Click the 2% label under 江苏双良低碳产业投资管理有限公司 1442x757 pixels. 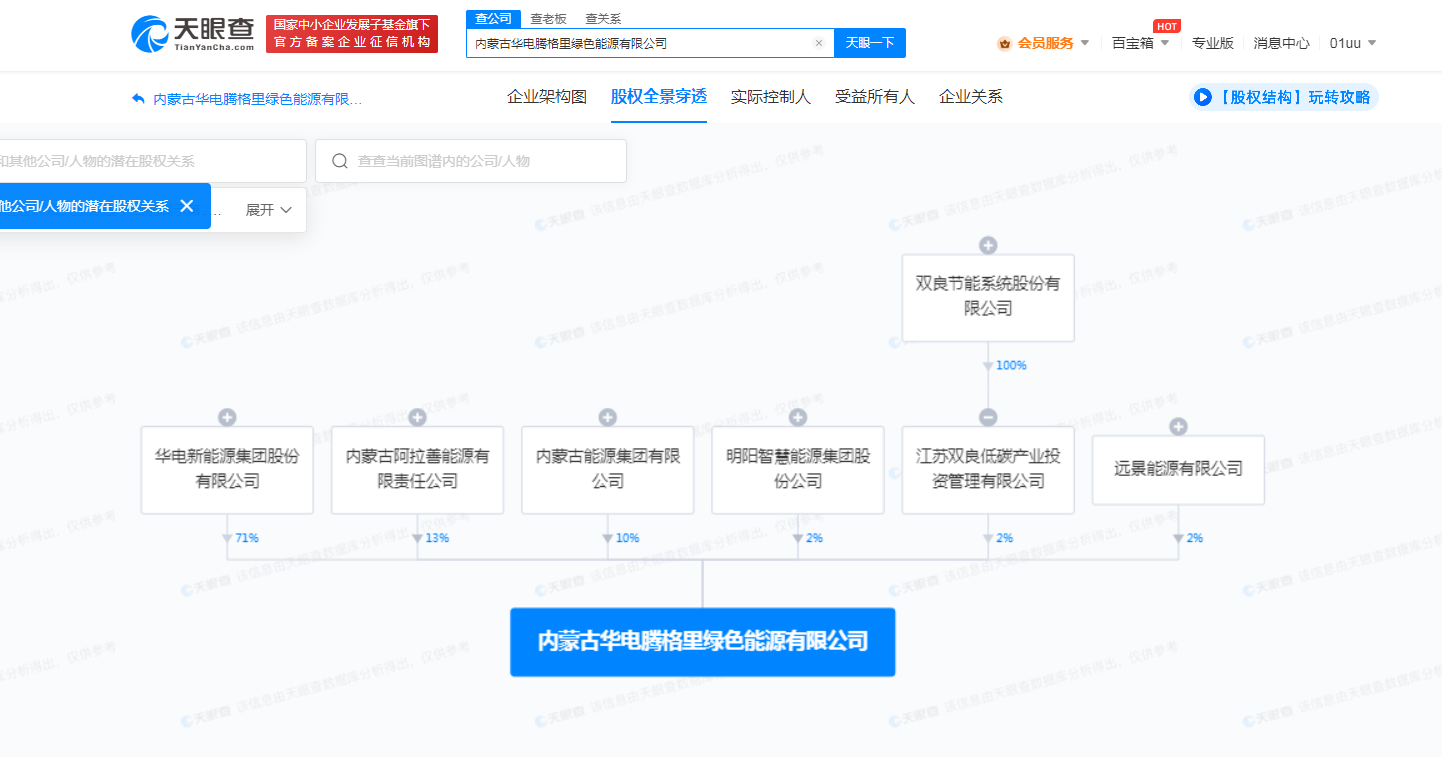click(x=1005, y=538)
